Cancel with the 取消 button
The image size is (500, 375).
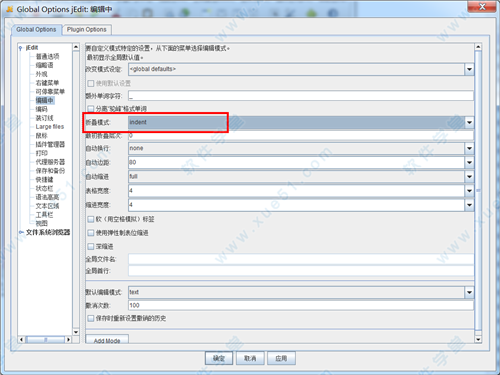pos(250,358)
